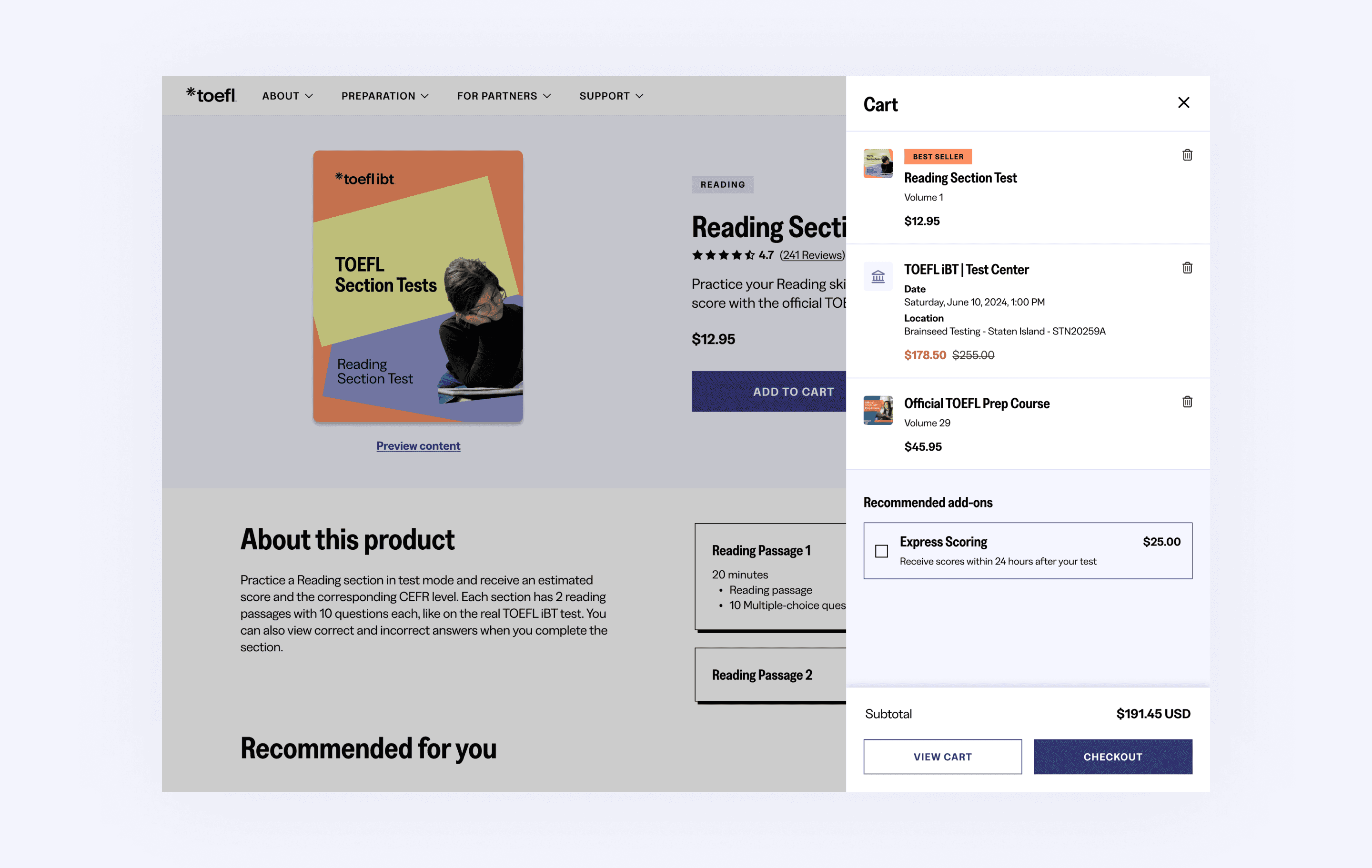
Task: Open Reading Section Test cart thumbnail
Action: [x=878, y=163]
